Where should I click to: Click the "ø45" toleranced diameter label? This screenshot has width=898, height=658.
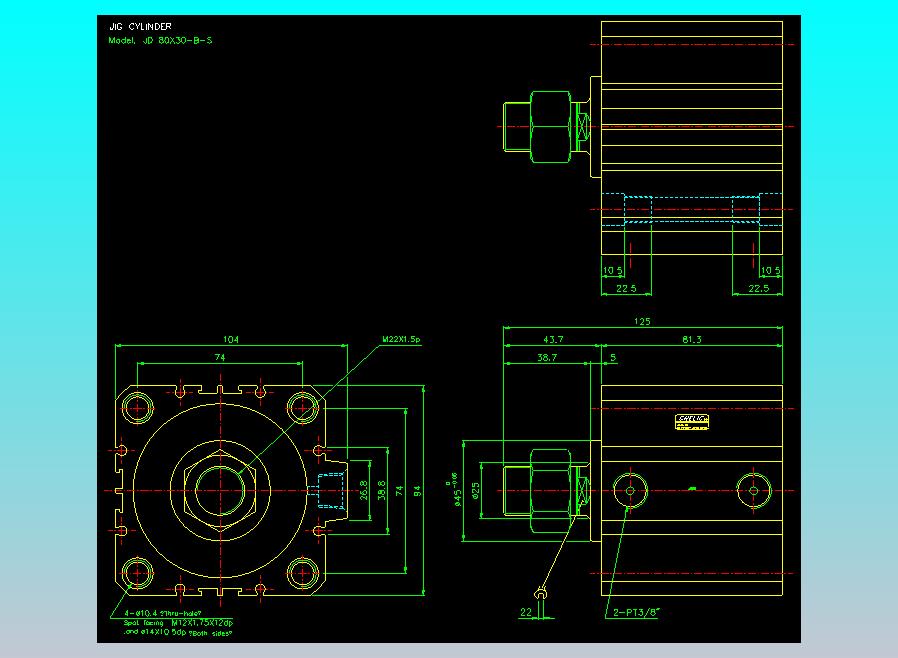tap(456, 490)
